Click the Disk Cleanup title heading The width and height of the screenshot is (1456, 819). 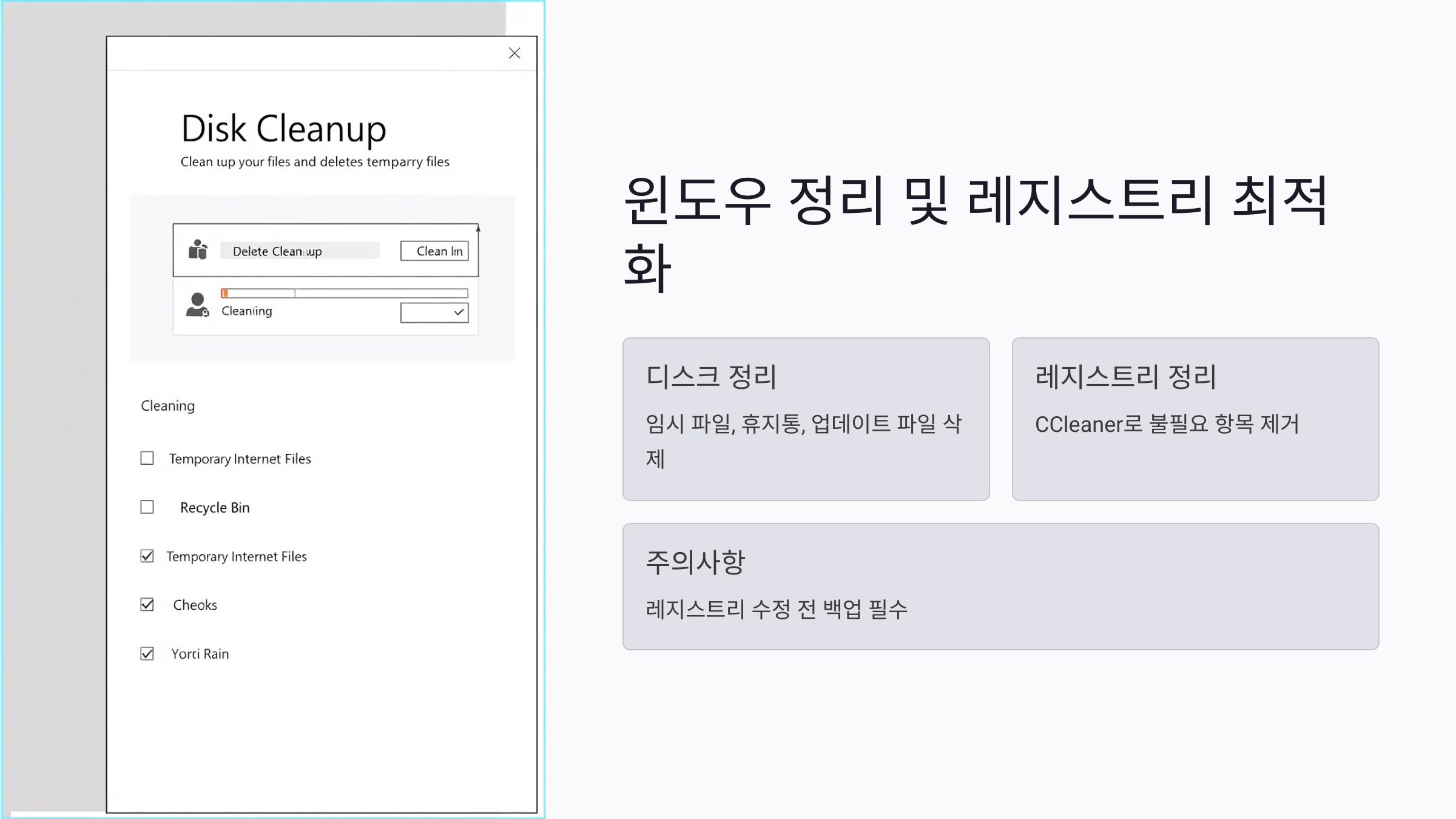(283, 129)
